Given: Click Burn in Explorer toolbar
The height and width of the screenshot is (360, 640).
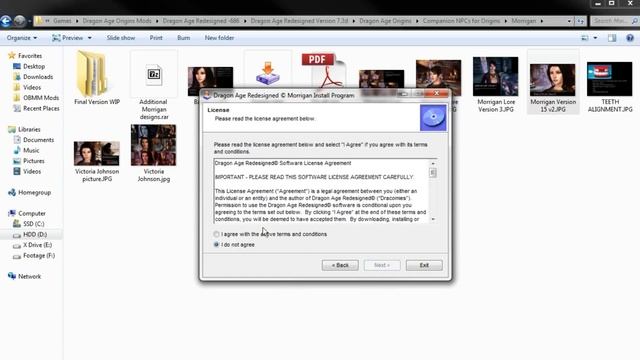Looking at the screenshot, I should [x=184, y=38].
